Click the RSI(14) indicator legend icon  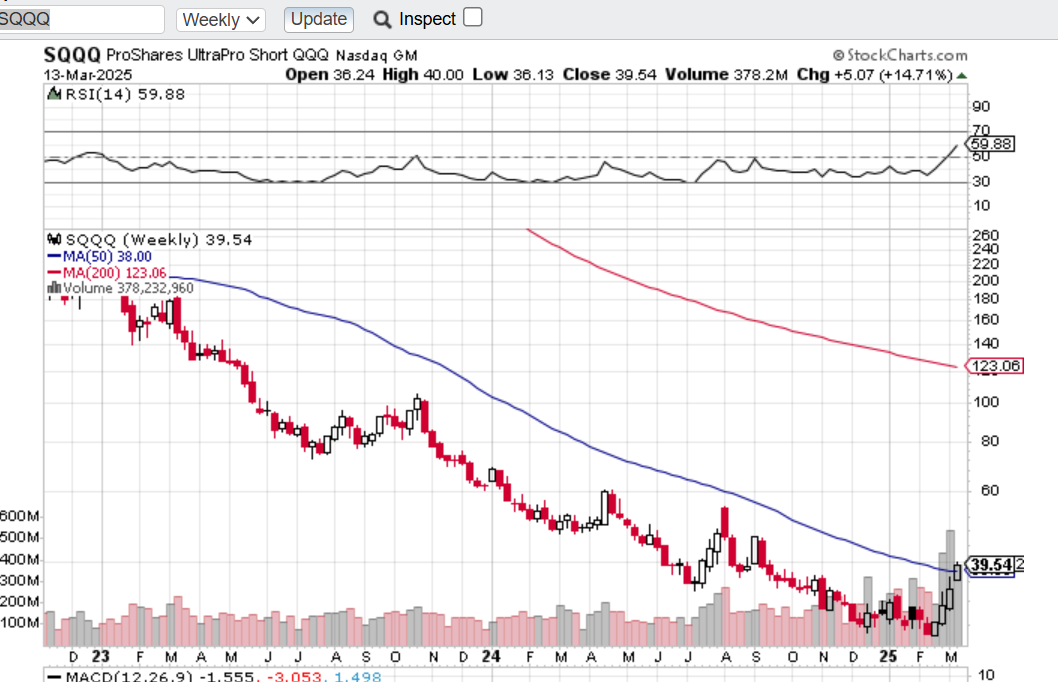pos(54,94)
